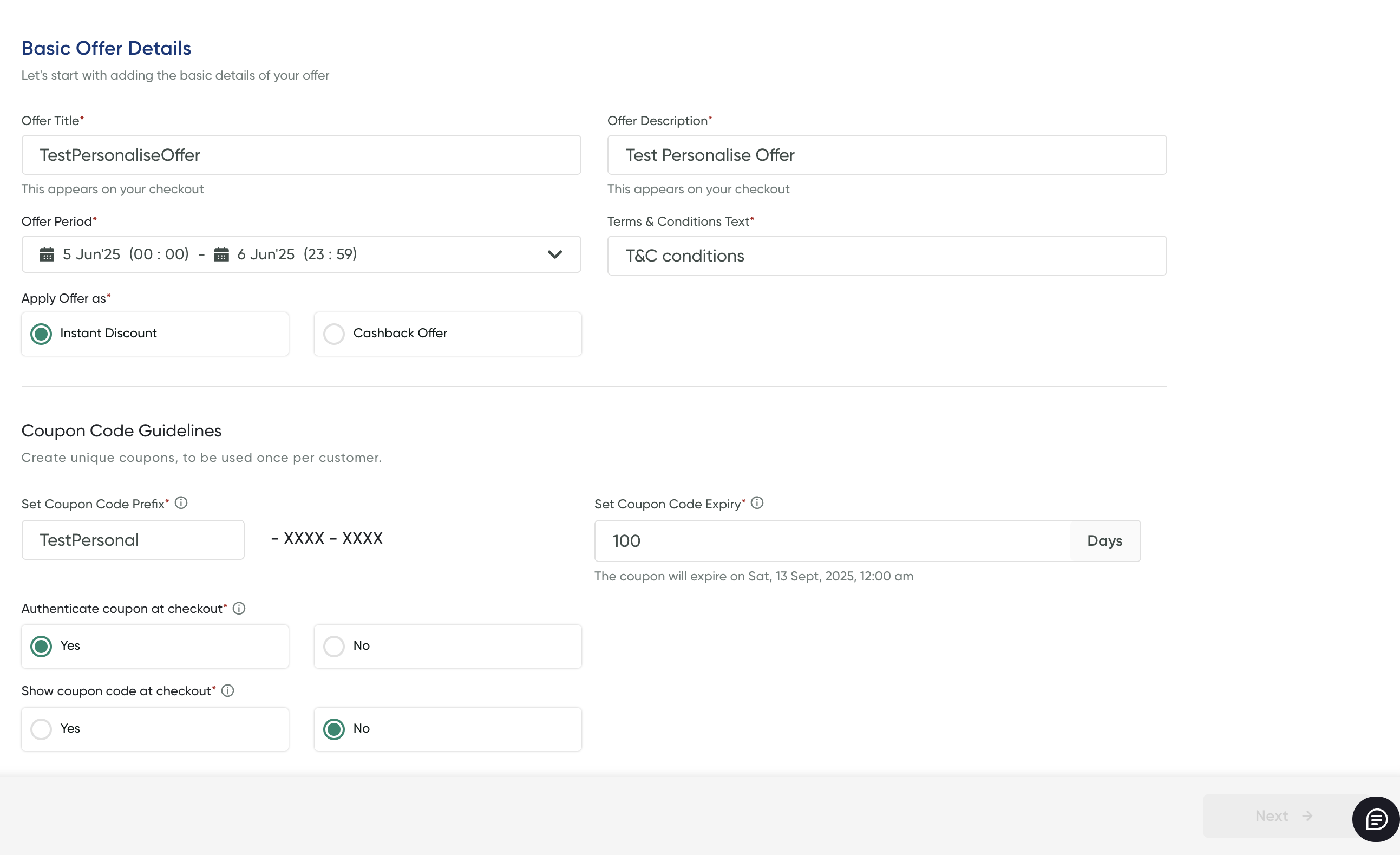Image resolution: width=1400 pixels, height=855 pixels.
Task: Click the Coupon Code Guidelines heading
Action: point(122,430)
